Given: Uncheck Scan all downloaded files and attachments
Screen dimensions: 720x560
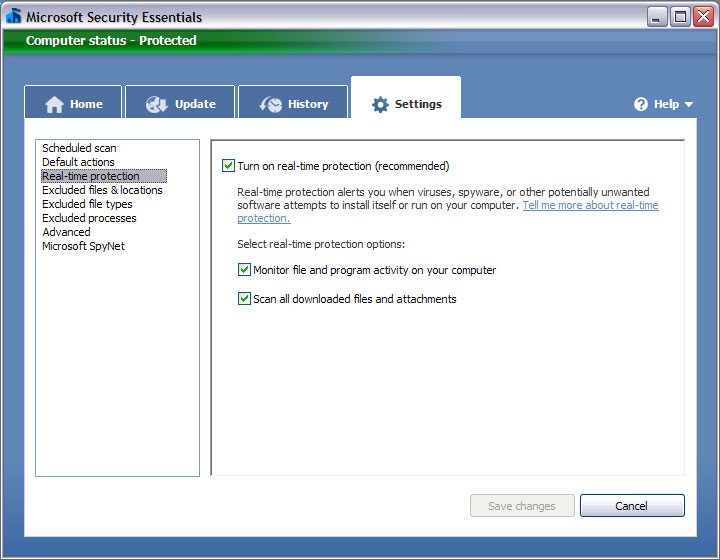Looking at the screenshot, I should (244, 299).
